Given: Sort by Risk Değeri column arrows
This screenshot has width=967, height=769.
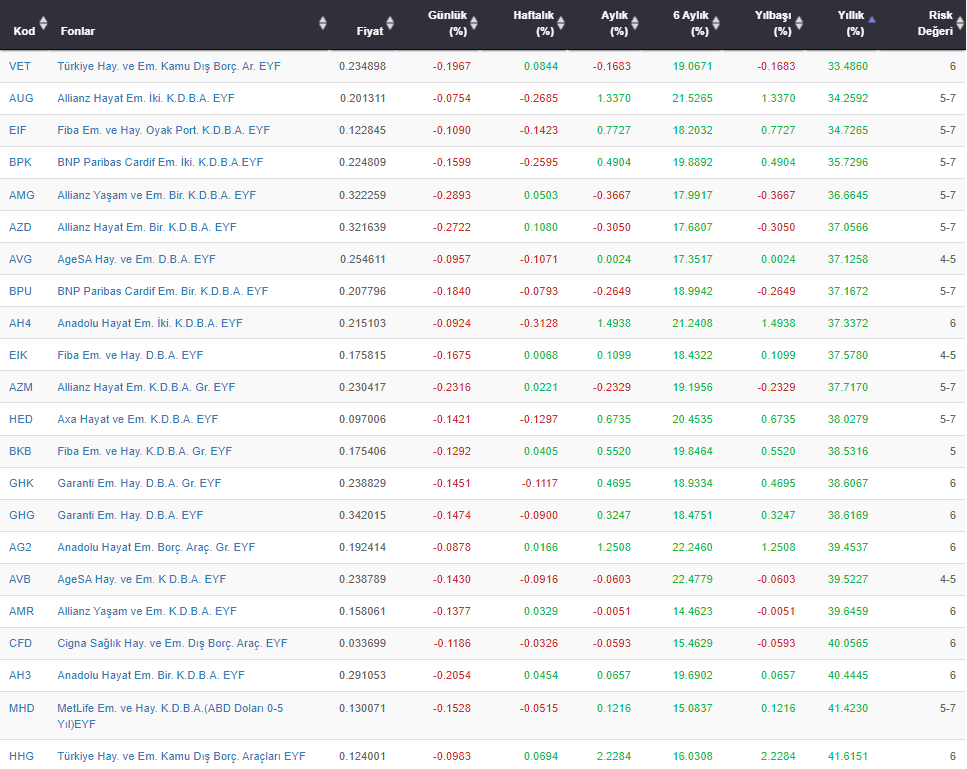Looking at the screenshot, I should click(960, 23).
